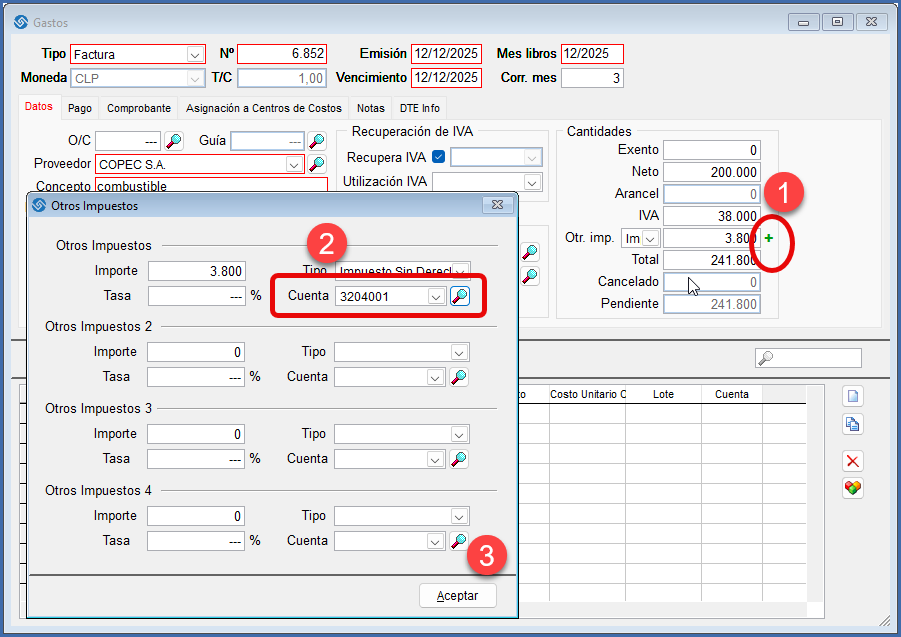Open Cuenta dropdown in Otros Impuestos 4

(x=435, y=542)
